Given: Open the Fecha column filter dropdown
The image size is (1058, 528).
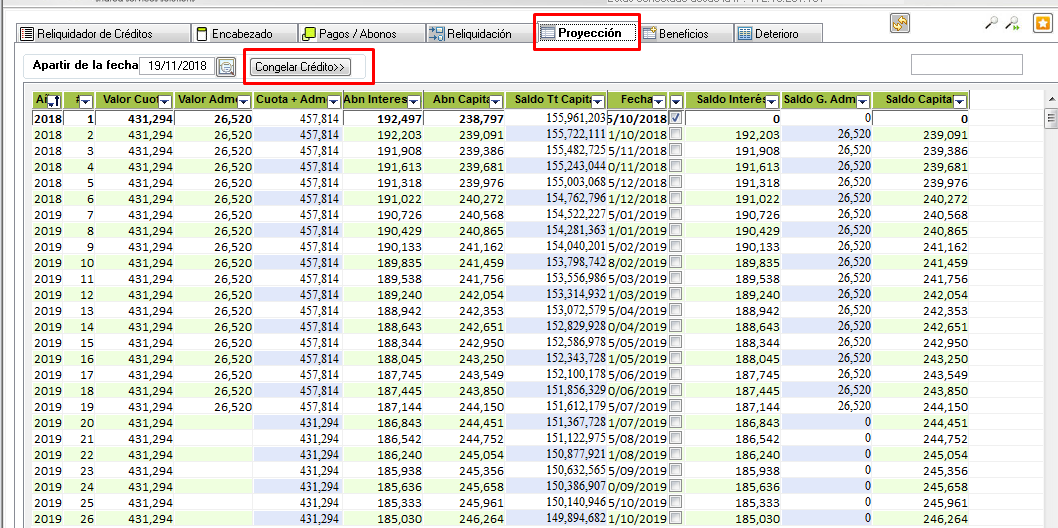Looking at the screenshot, I should [659, 101].
